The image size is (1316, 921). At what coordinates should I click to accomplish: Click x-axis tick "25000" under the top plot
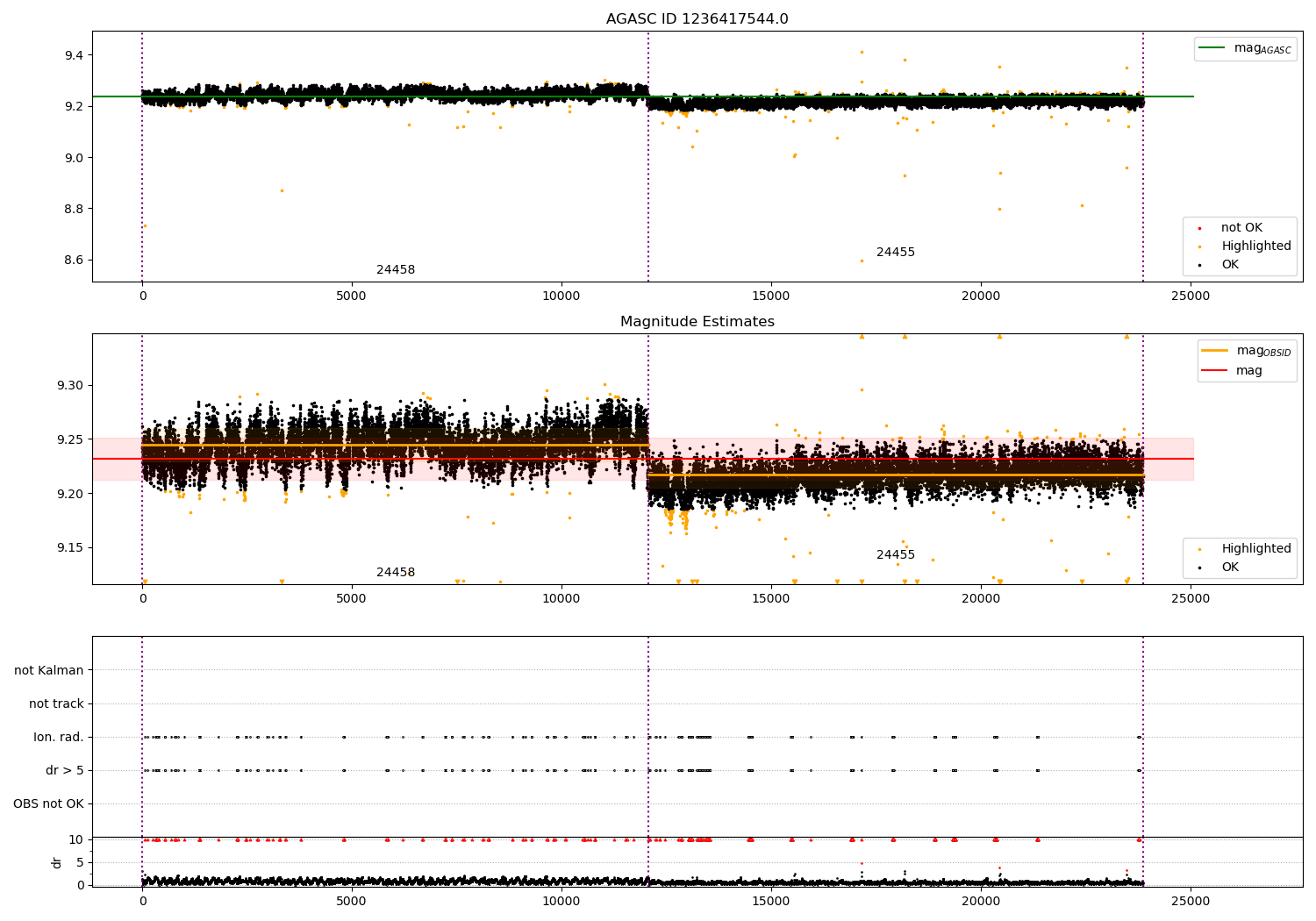pos(1190,296)
